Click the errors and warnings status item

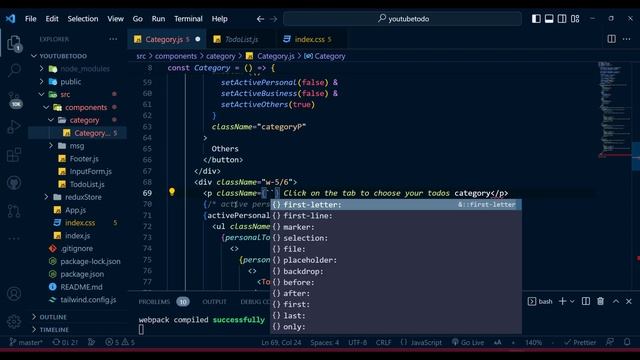[120, 342]
